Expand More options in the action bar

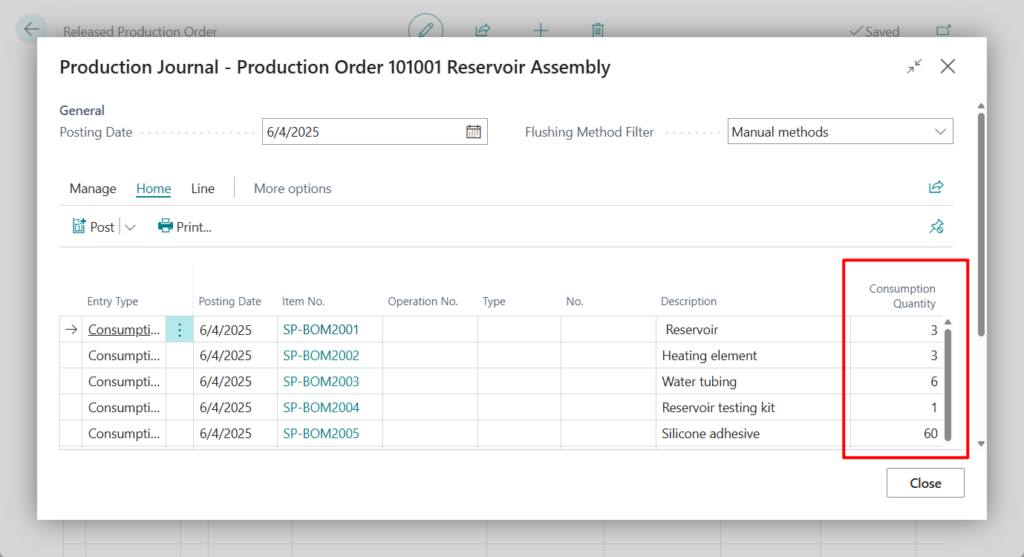pyautogui.click(x=292, y=188)
